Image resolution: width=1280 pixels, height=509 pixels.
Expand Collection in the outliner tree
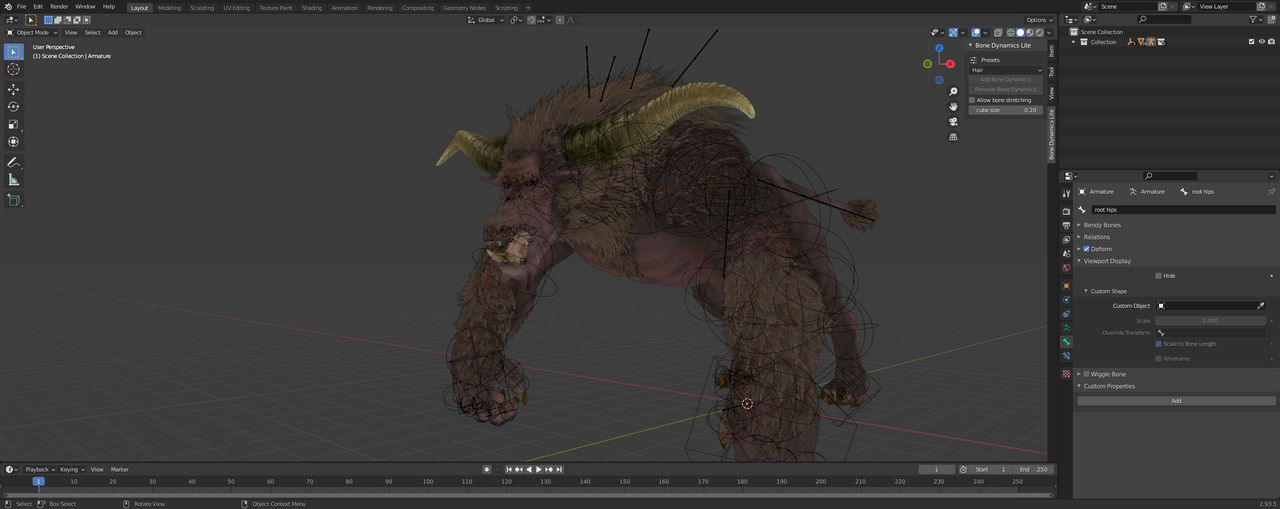click(1073, 42)
